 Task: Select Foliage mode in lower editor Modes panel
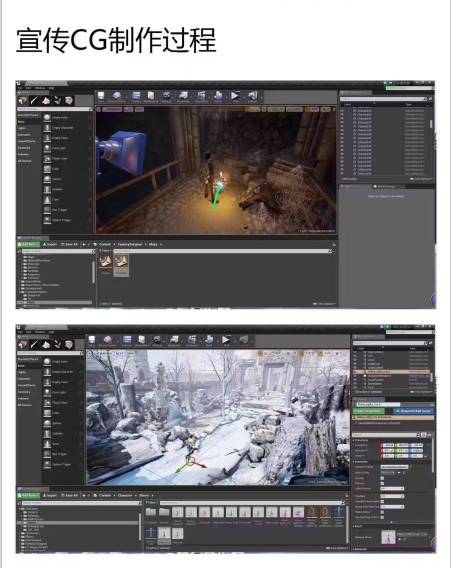(58, 344)
